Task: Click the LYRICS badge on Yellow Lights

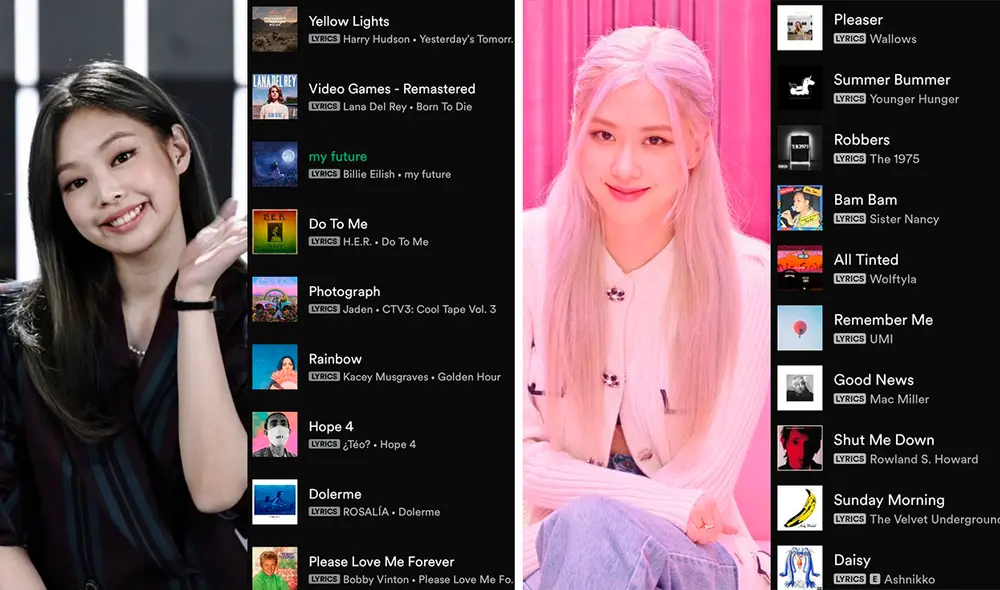Action: 325,39
